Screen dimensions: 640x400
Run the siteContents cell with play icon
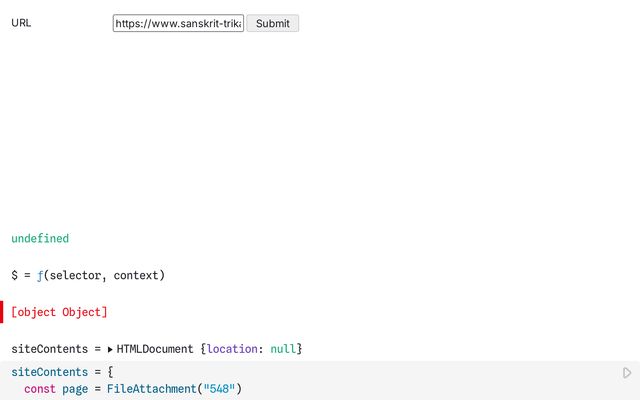point(627,373)
